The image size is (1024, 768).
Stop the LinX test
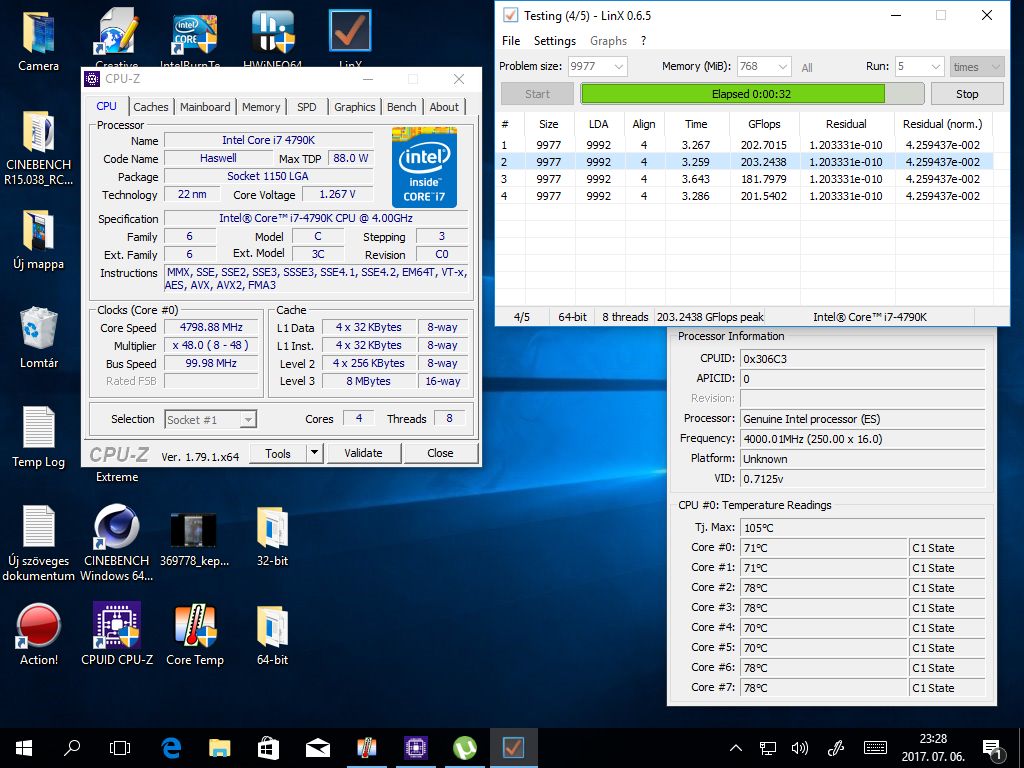(x=967, y=94)
